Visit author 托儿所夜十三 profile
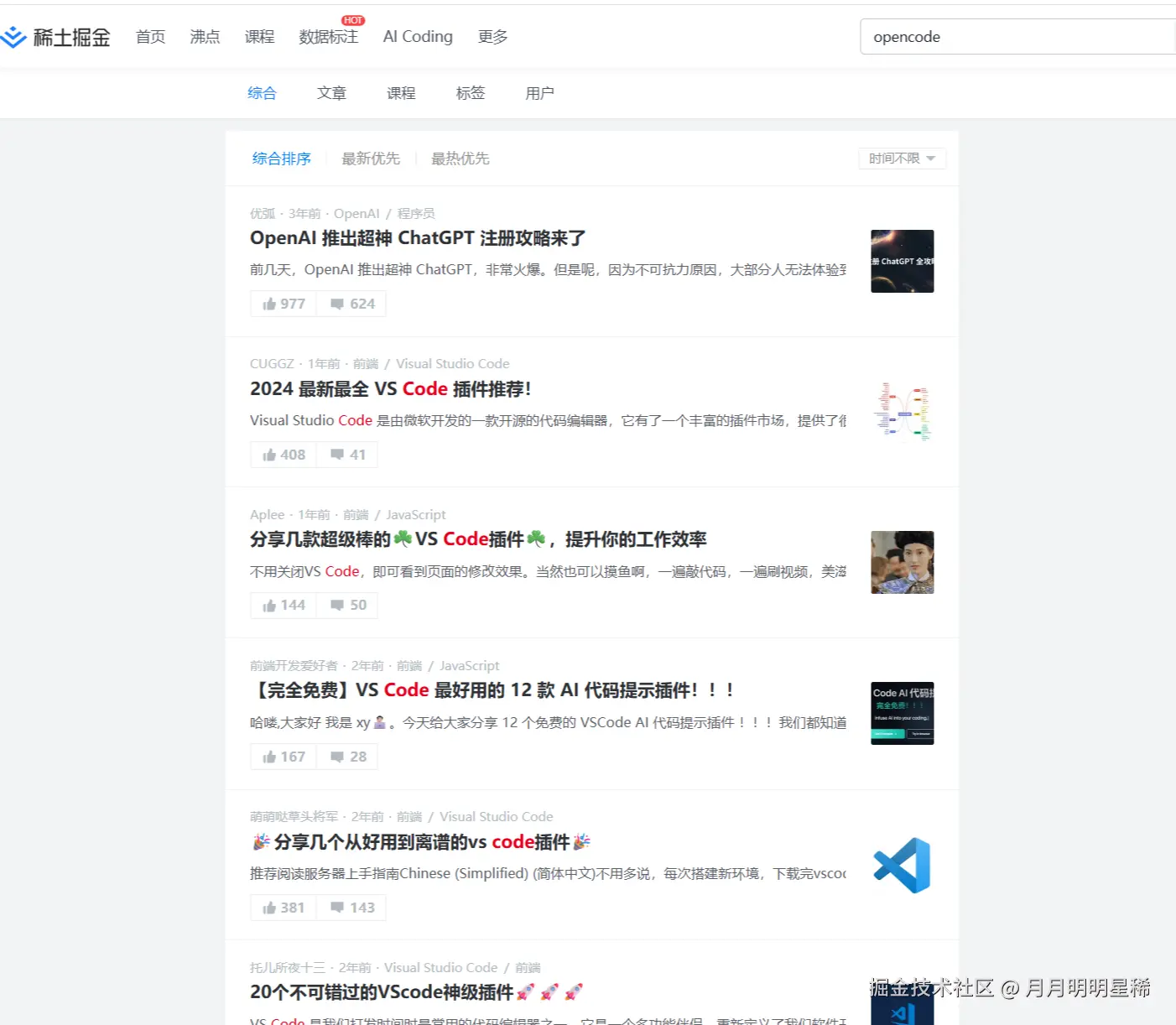Screen dimensions: 1176x1025 click(288, 967)
